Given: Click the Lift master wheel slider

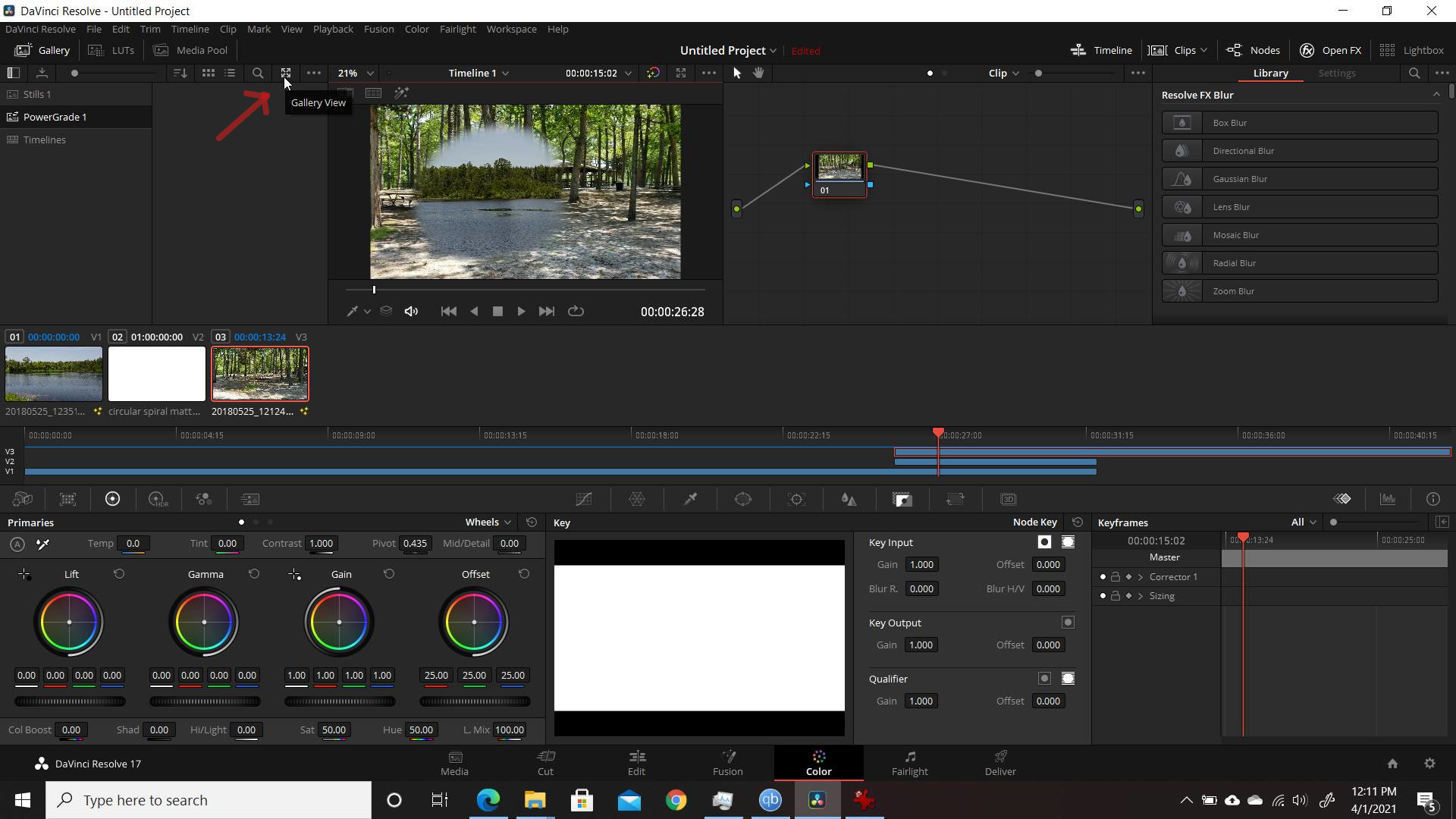Looking at the screenshot, I should pyautogui.click(x=70, y=701).
